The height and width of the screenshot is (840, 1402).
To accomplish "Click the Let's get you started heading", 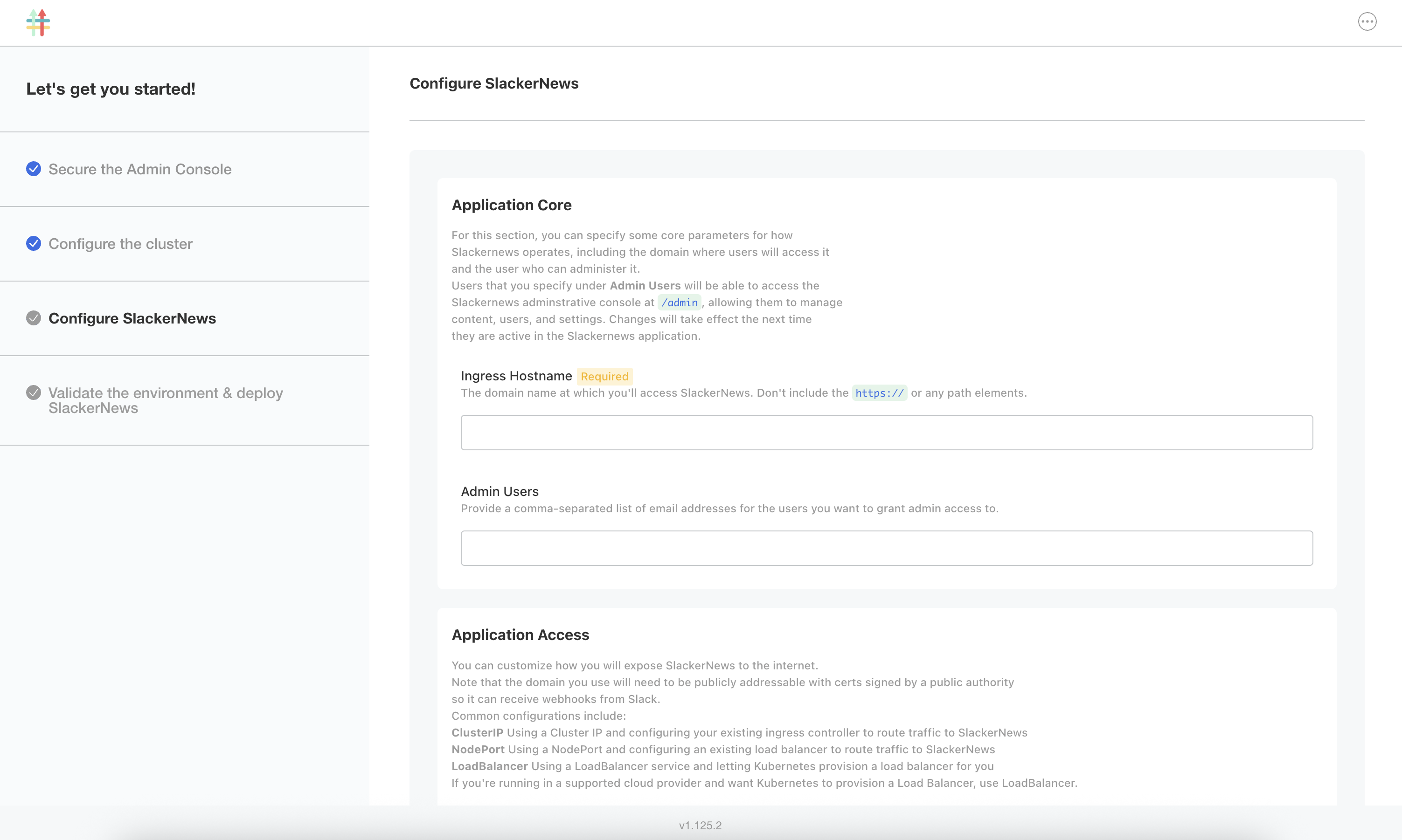I will coord(111,89).
